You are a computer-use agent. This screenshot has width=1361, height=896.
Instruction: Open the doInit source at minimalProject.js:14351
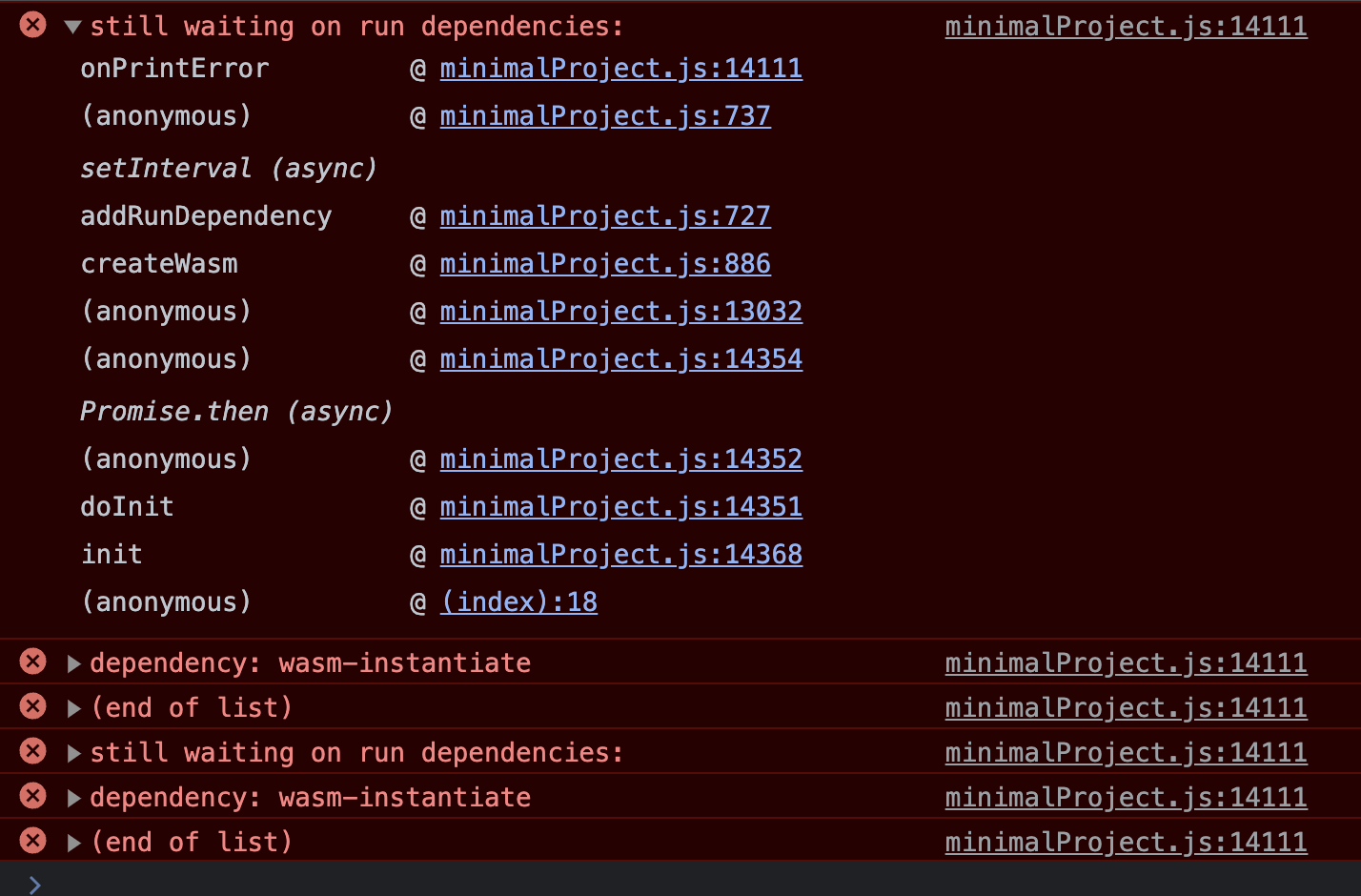(x=620, y=506)
